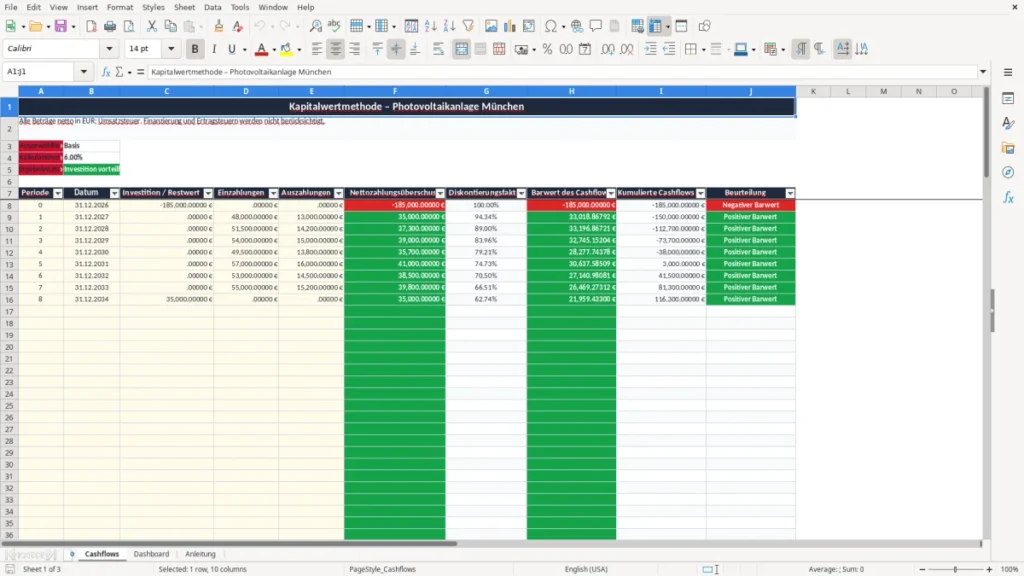The width and height of the screenshot is (1024, 576).
Task: Toggle Underline formatting
Action: (232, 49)
